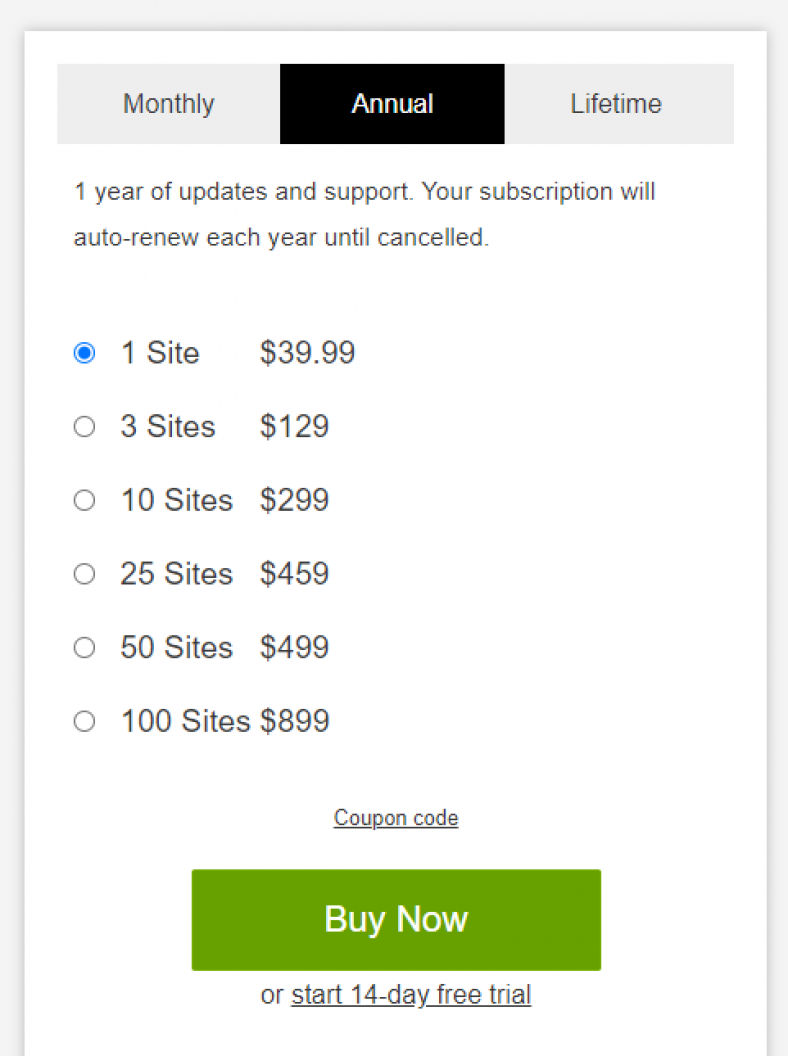Choose the 3 Sites radio button
This screenshot has width=788, height=1056.
point(84,426)
